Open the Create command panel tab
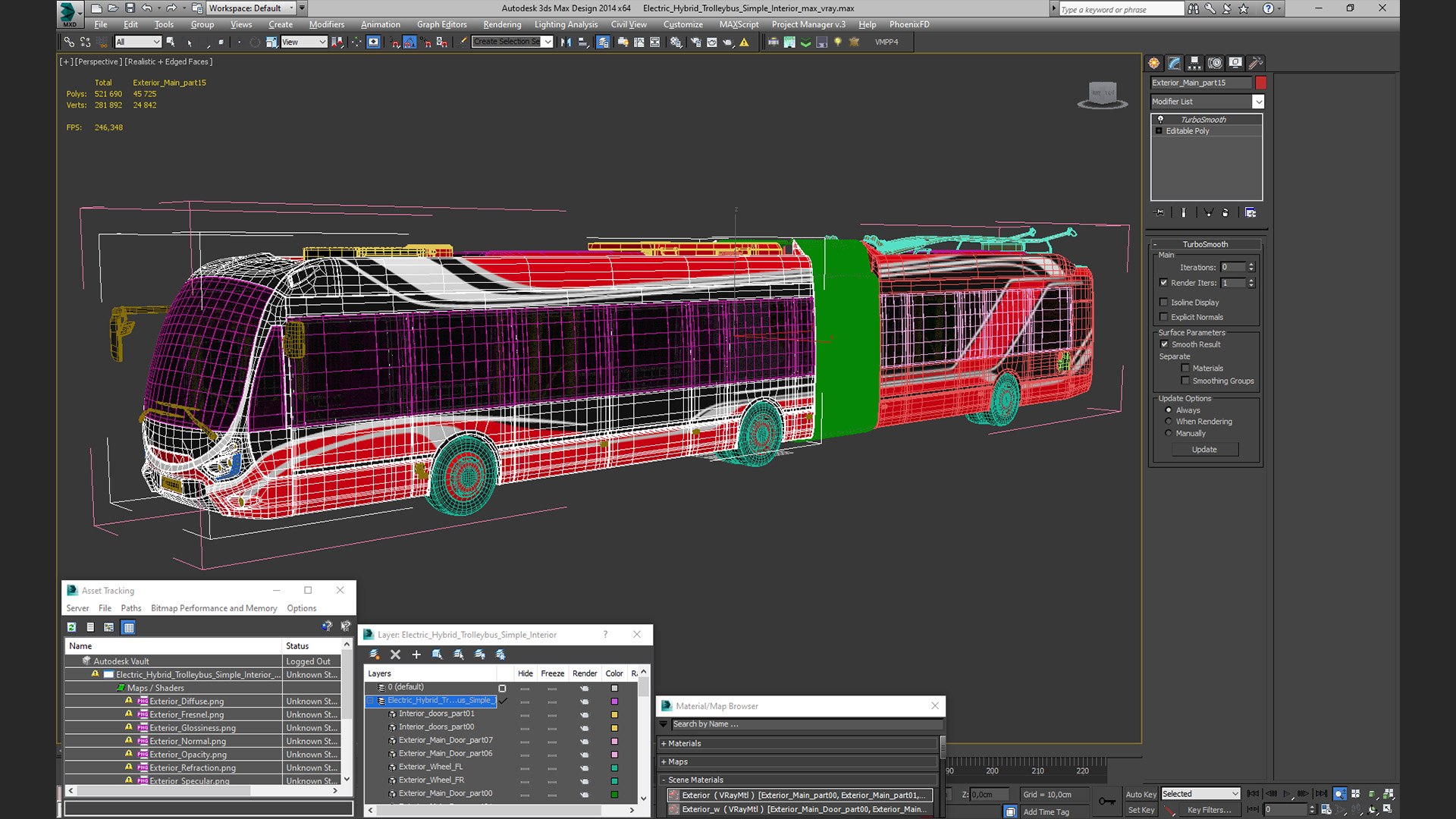 tap(1154, 63)
